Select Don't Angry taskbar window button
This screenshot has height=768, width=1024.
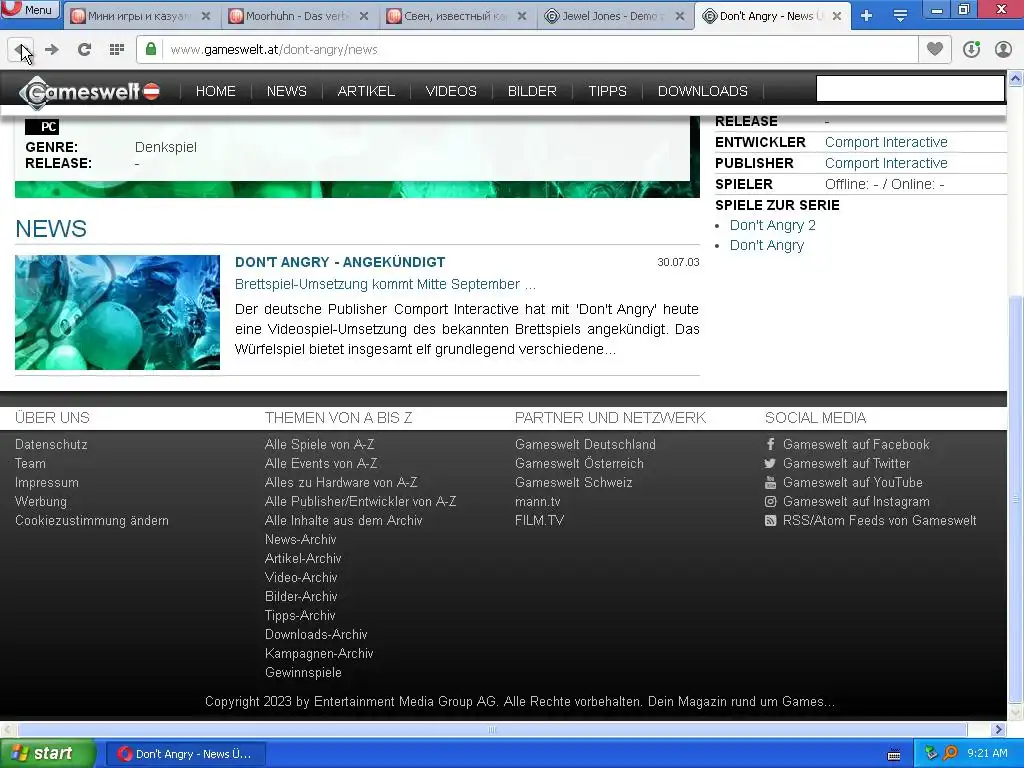pos(185,754)
